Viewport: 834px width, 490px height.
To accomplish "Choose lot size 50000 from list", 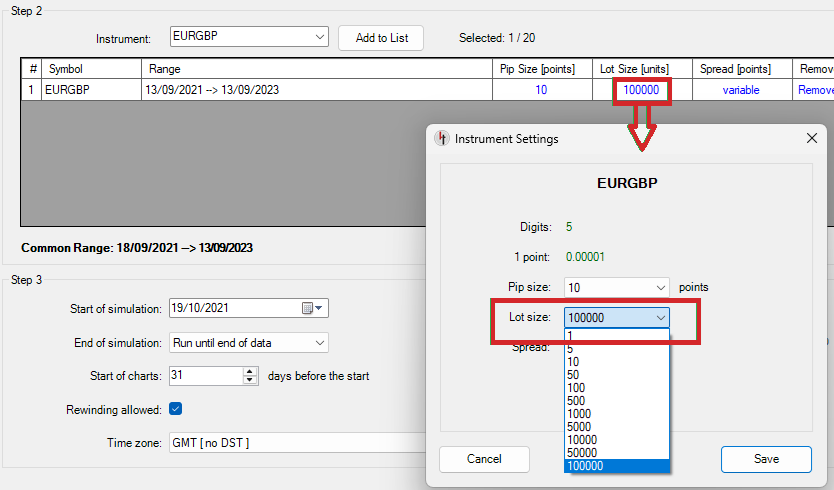I will 585,452.
